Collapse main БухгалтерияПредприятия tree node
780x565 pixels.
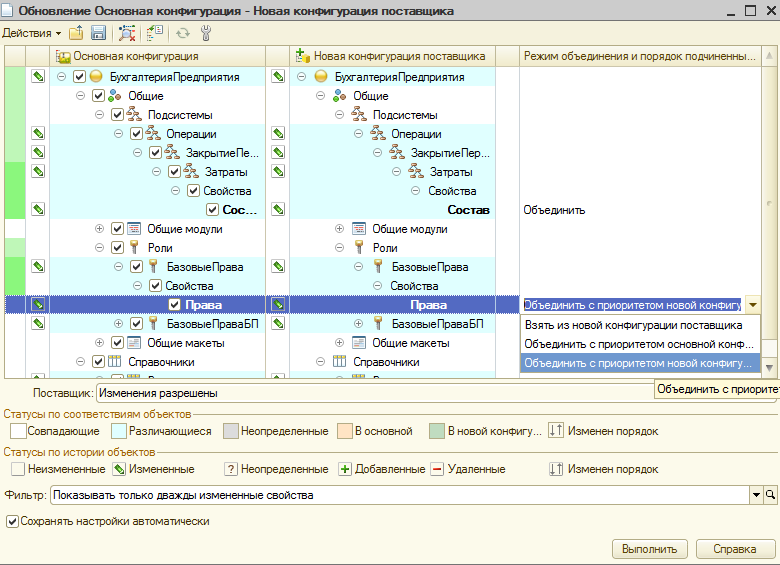coord(62,77)
